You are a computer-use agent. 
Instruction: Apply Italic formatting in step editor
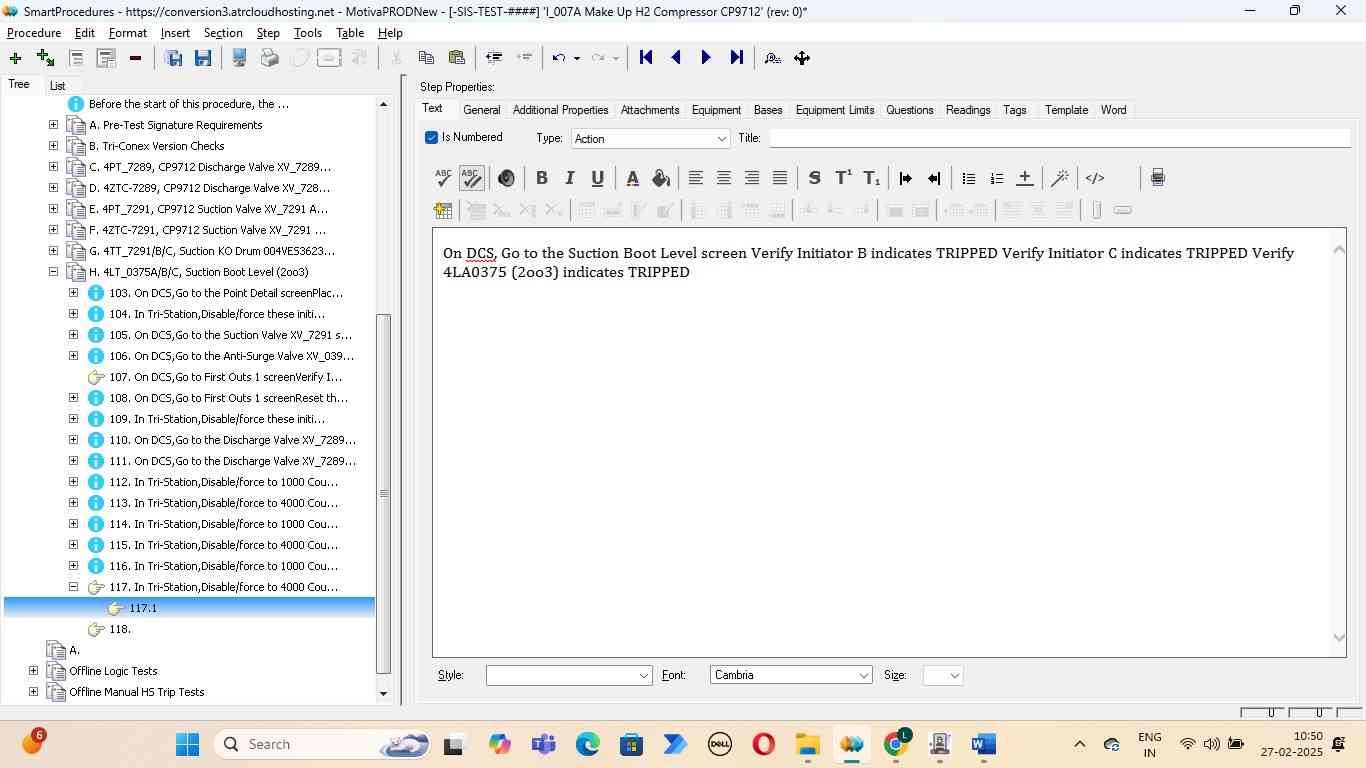(x=569, y=178)
